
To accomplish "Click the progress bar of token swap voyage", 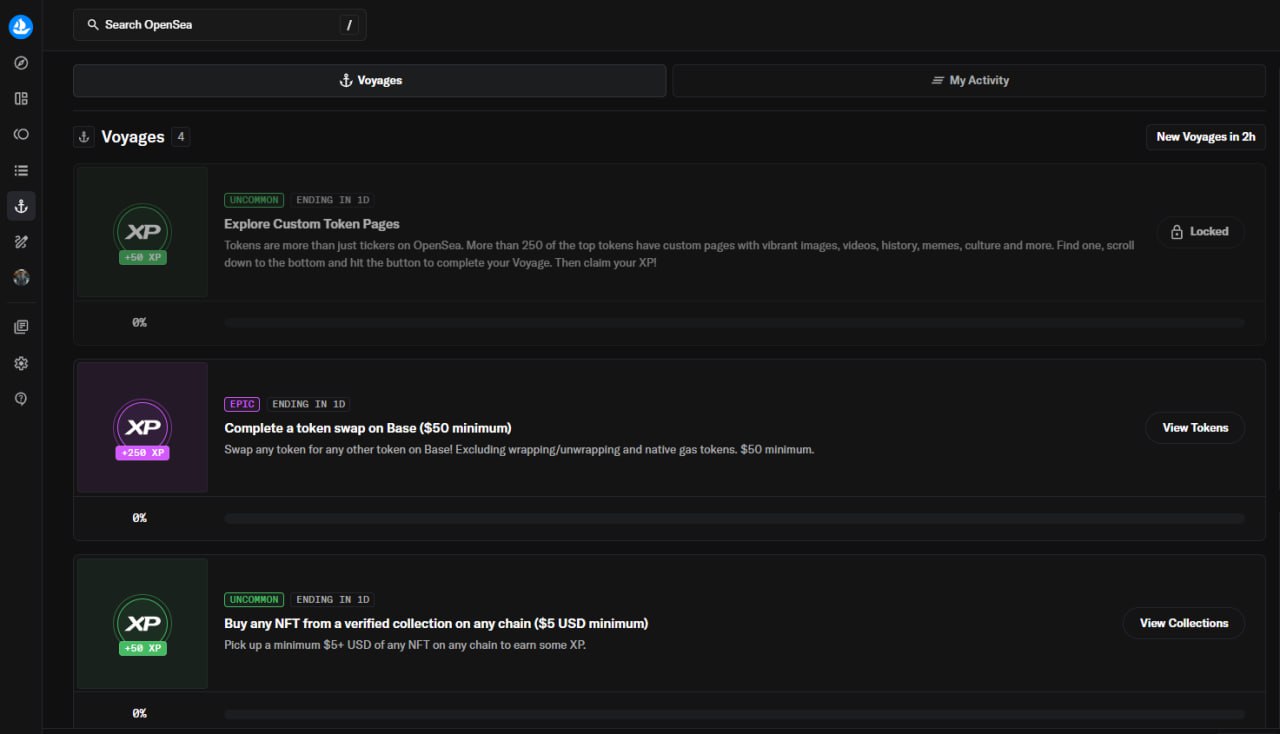I will (x=735, y=518).
